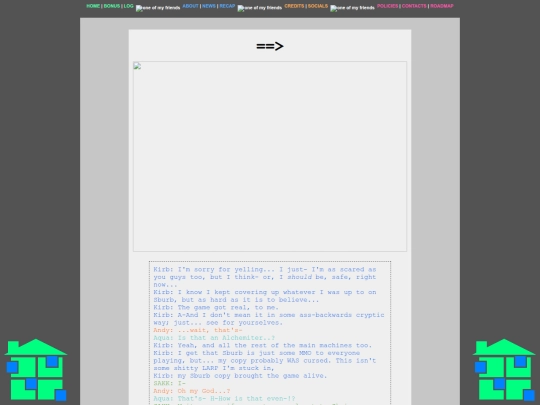
Task: Open the BONUS navigation link
Action: [112, 6]
